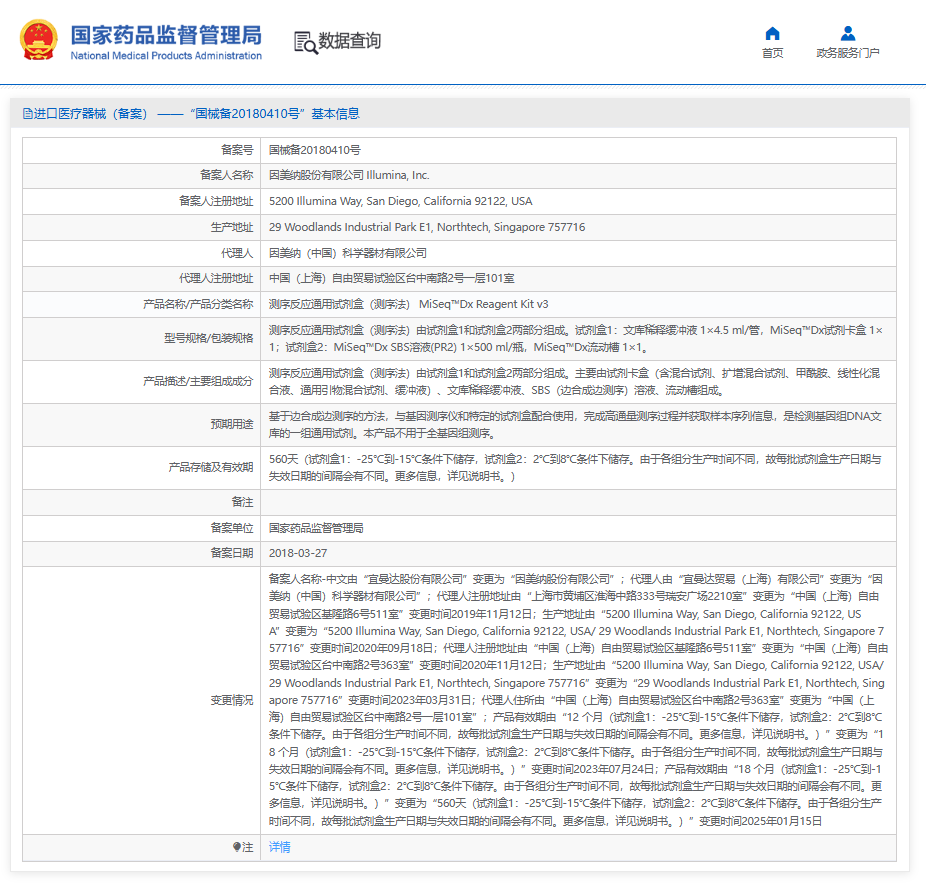Click the 型号规格/包装规格 row label
This screenshot has width=926, height=883.
point(208,338)
